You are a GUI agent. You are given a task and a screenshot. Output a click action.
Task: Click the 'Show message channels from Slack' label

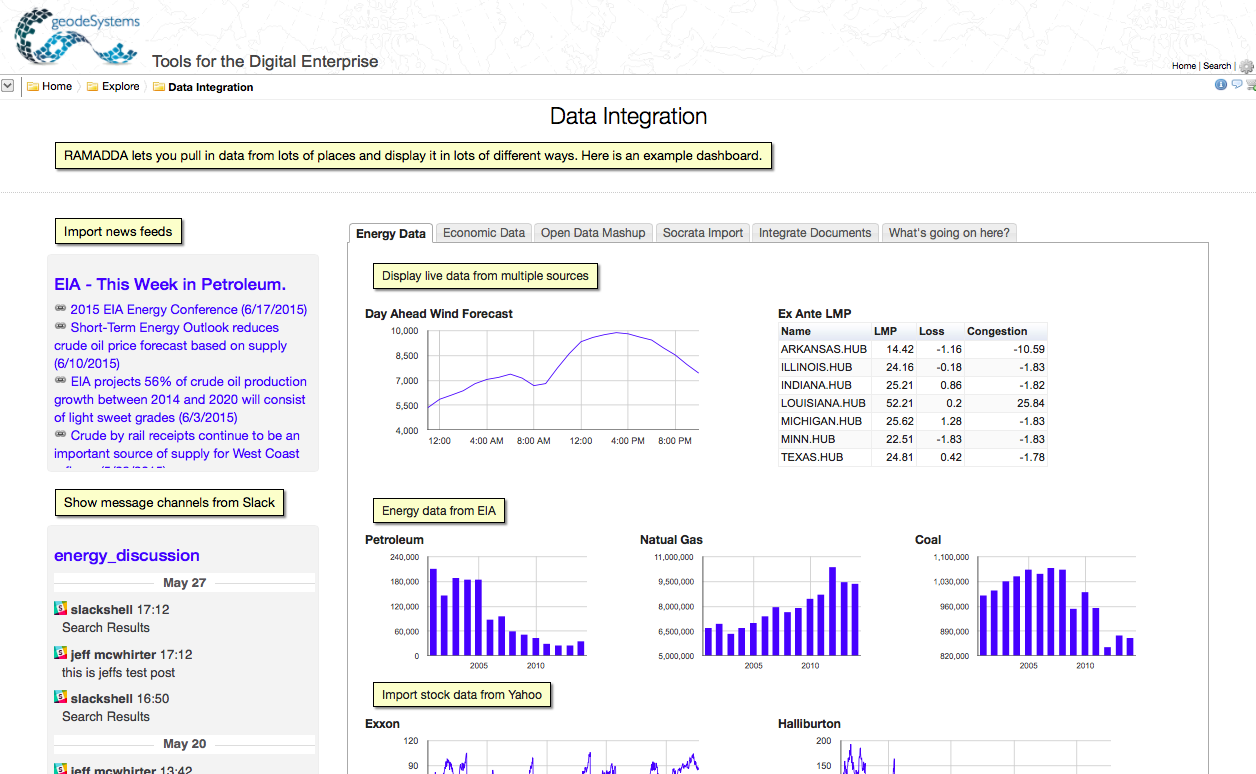coord(169,503)
